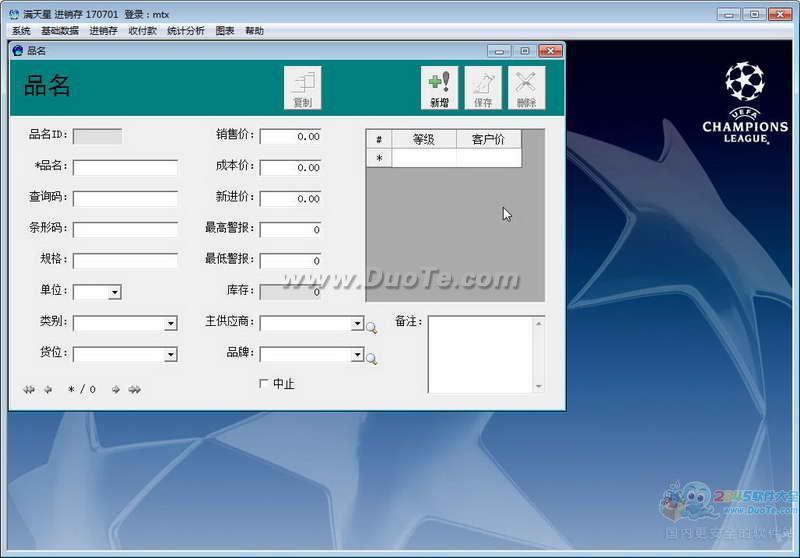The image size is (800, 558).
Task: Click the new row 客户价 cell
Action: (489, 158)
